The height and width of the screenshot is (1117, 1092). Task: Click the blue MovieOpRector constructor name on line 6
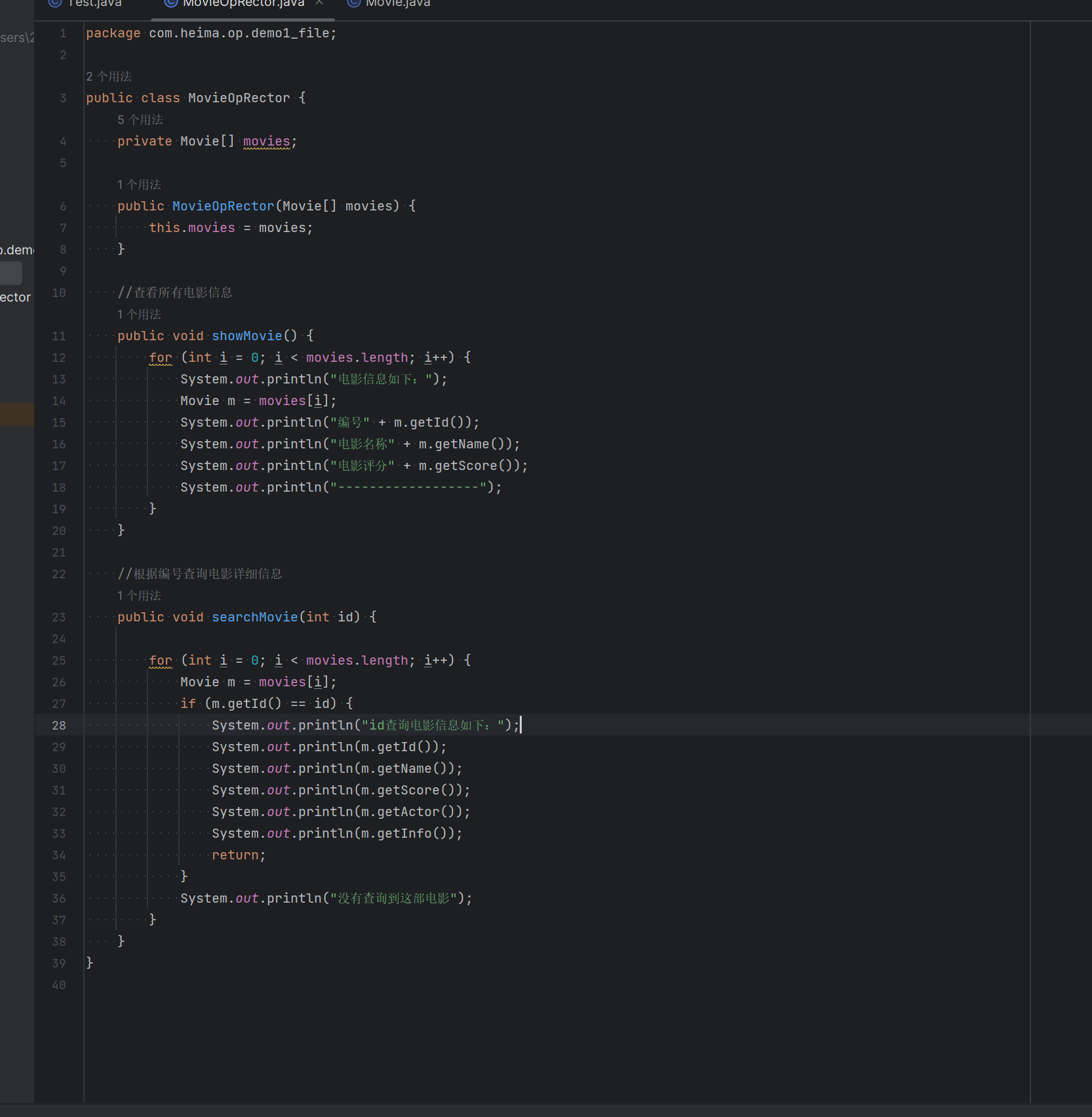[223, 206]
